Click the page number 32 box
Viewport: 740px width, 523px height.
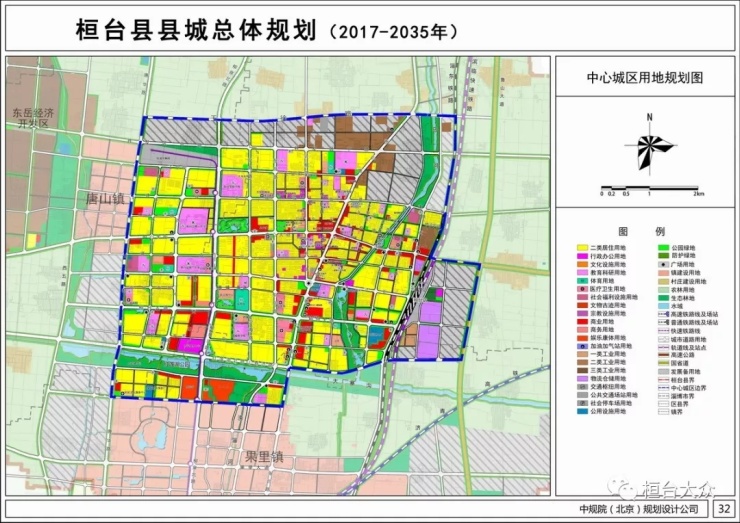point(723,508)
